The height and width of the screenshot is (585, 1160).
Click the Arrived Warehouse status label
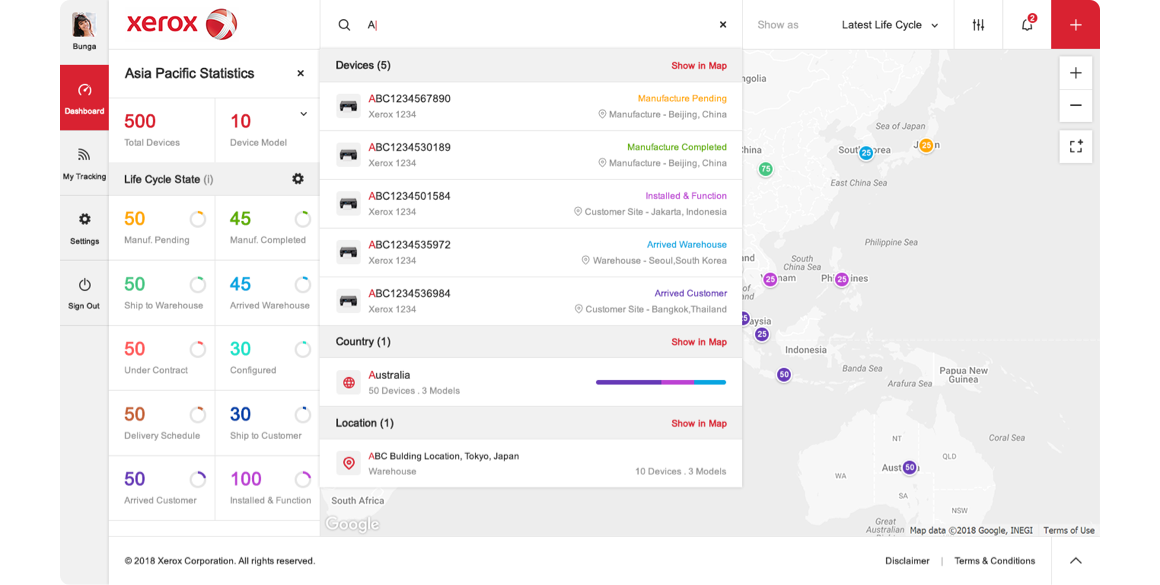coord(687,245)
